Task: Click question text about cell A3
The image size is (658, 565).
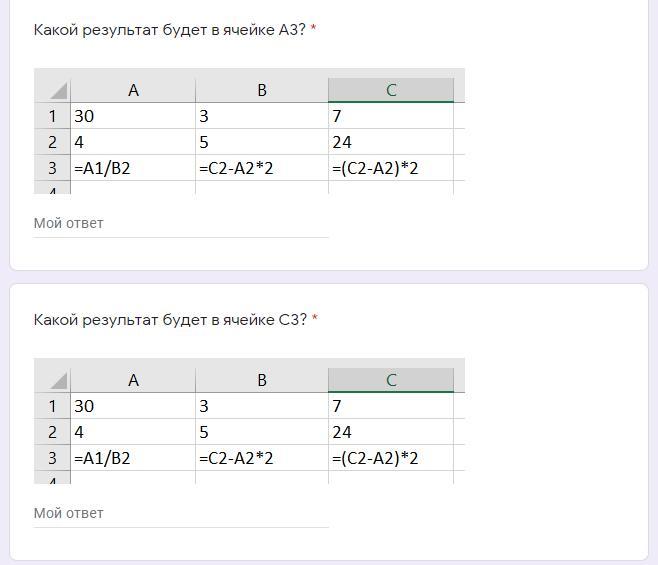Action: tap(169, 30)
